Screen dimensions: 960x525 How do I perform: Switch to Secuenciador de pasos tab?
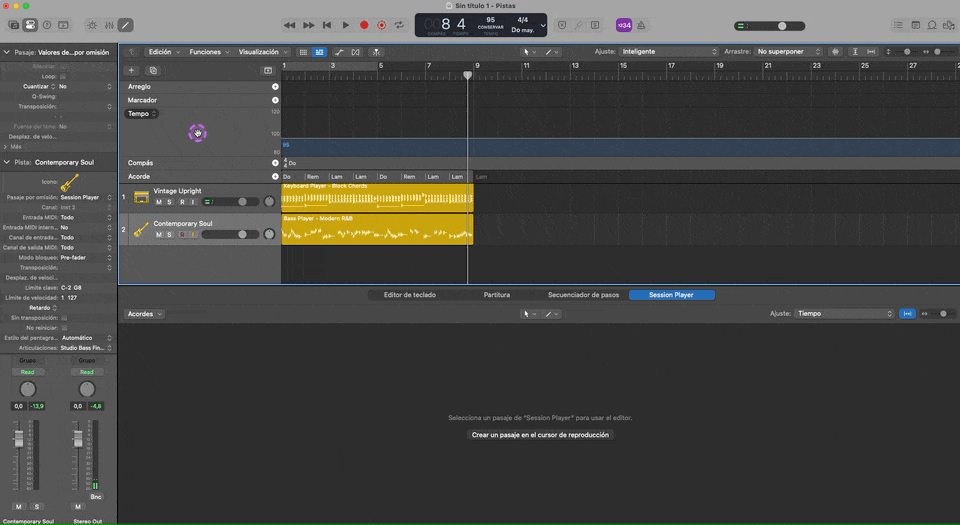(x=583, y=295)
